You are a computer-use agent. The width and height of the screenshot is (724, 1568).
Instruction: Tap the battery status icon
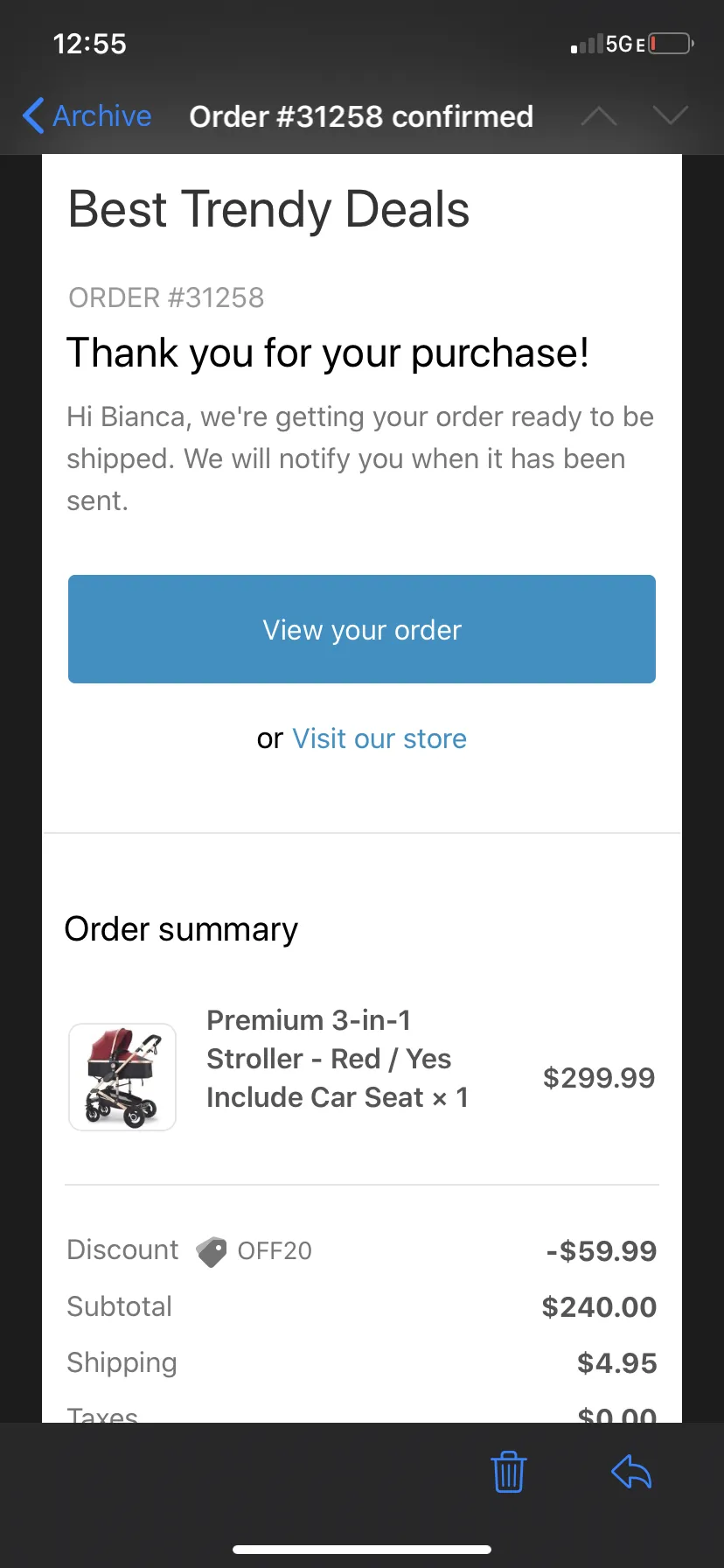[671, 44]
